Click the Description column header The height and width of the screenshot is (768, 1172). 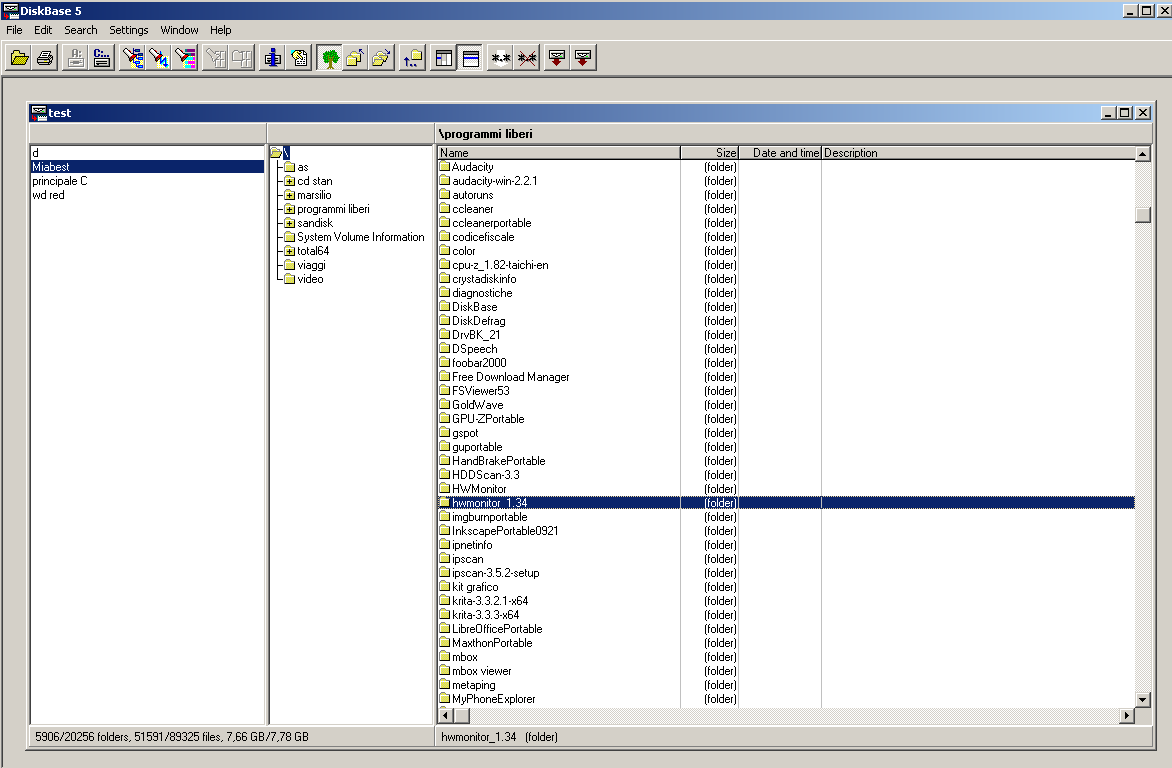(978, 153)
